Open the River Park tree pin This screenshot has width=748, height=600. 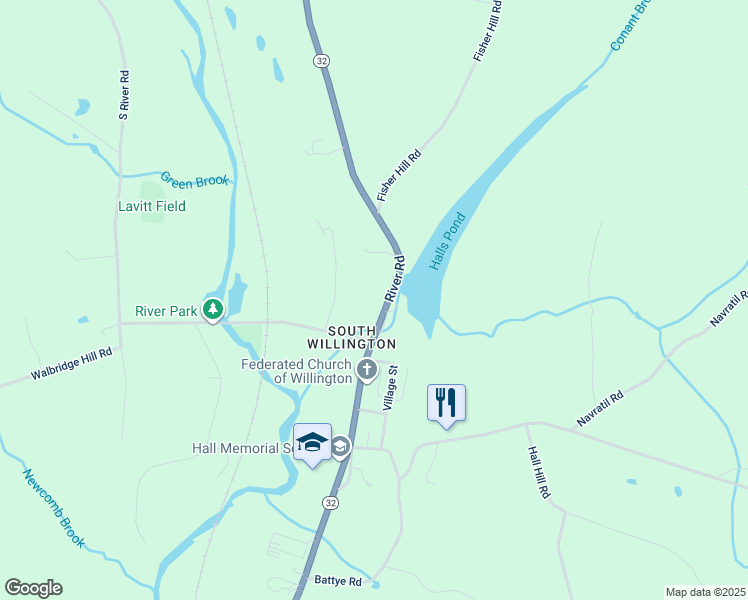tap(213, 310)
